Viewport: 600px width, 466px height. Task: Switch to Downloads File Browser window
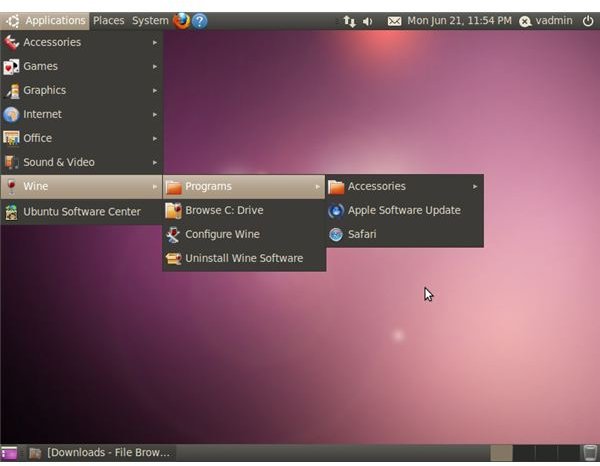click(100, 453)
